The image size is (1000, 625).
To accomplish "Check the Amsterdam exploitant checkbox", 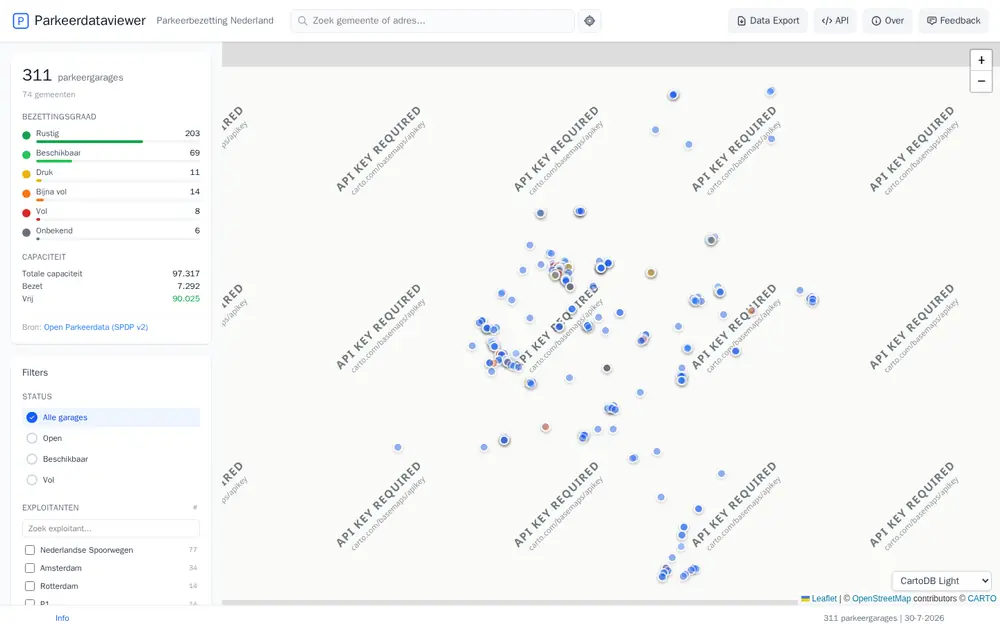I will [30, 568].
